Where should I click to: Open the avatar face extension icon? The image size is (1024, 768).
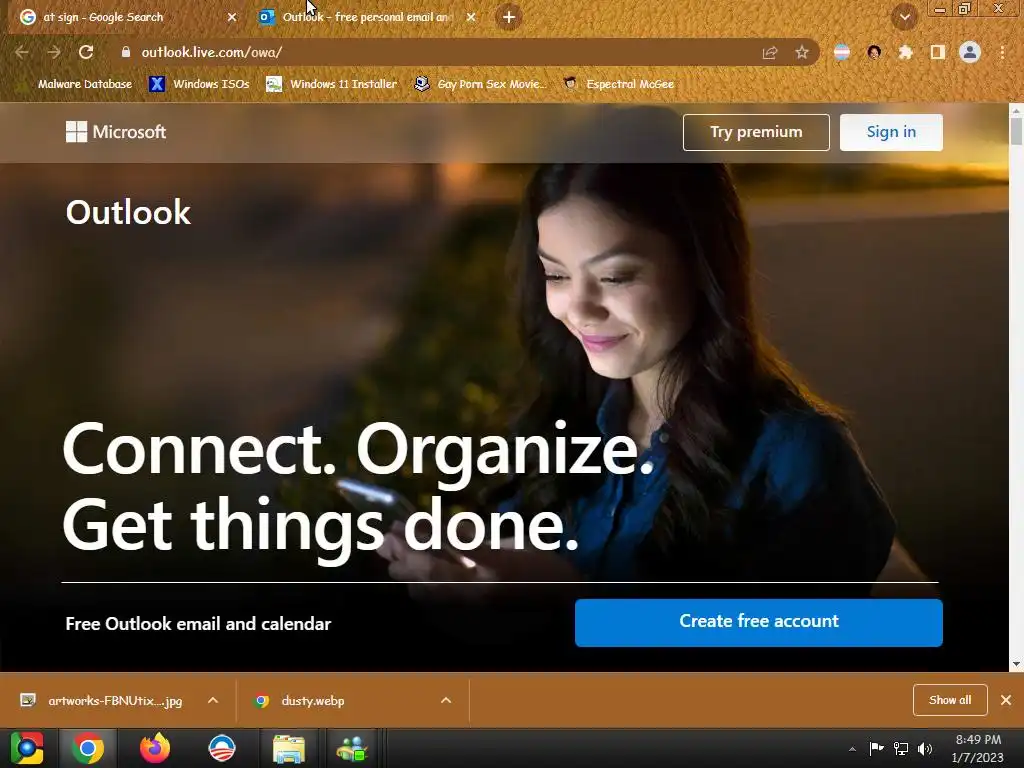pyautogui.click(x=874, y=52)
